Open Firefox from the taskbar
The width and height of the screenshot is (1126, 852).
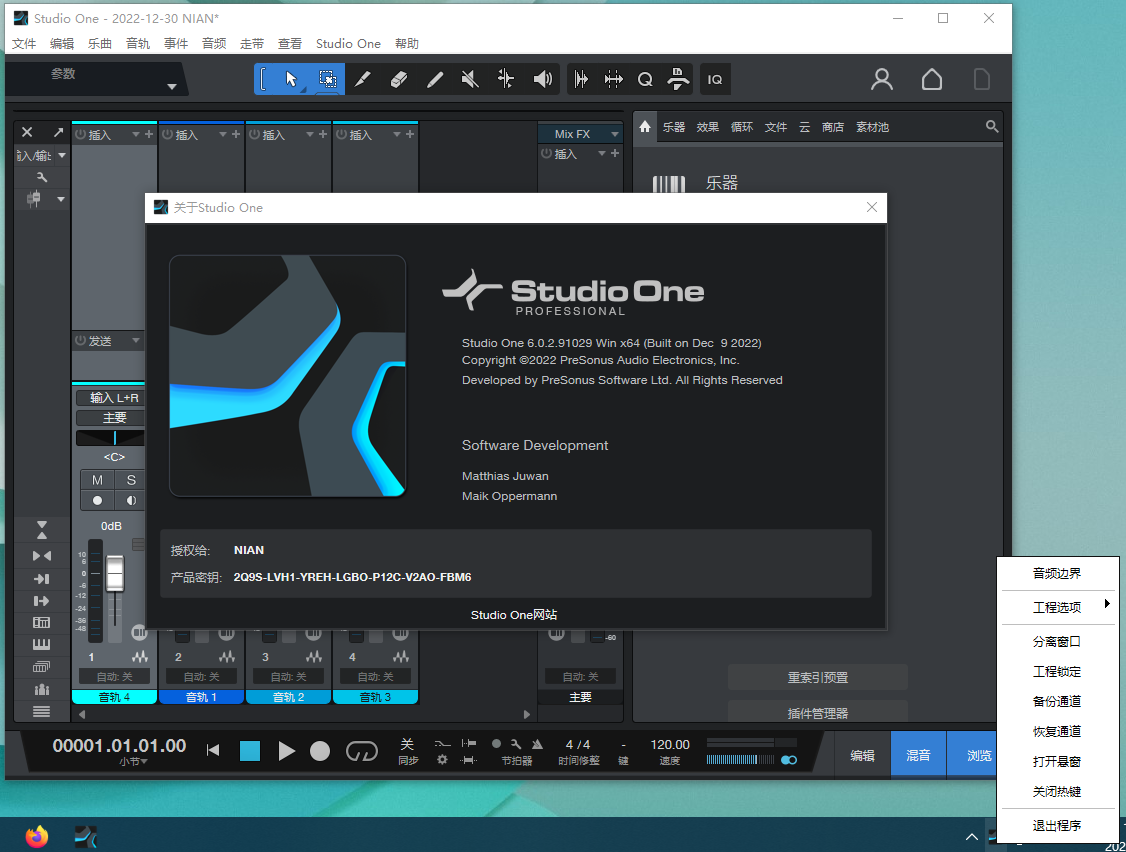point(37,836)
